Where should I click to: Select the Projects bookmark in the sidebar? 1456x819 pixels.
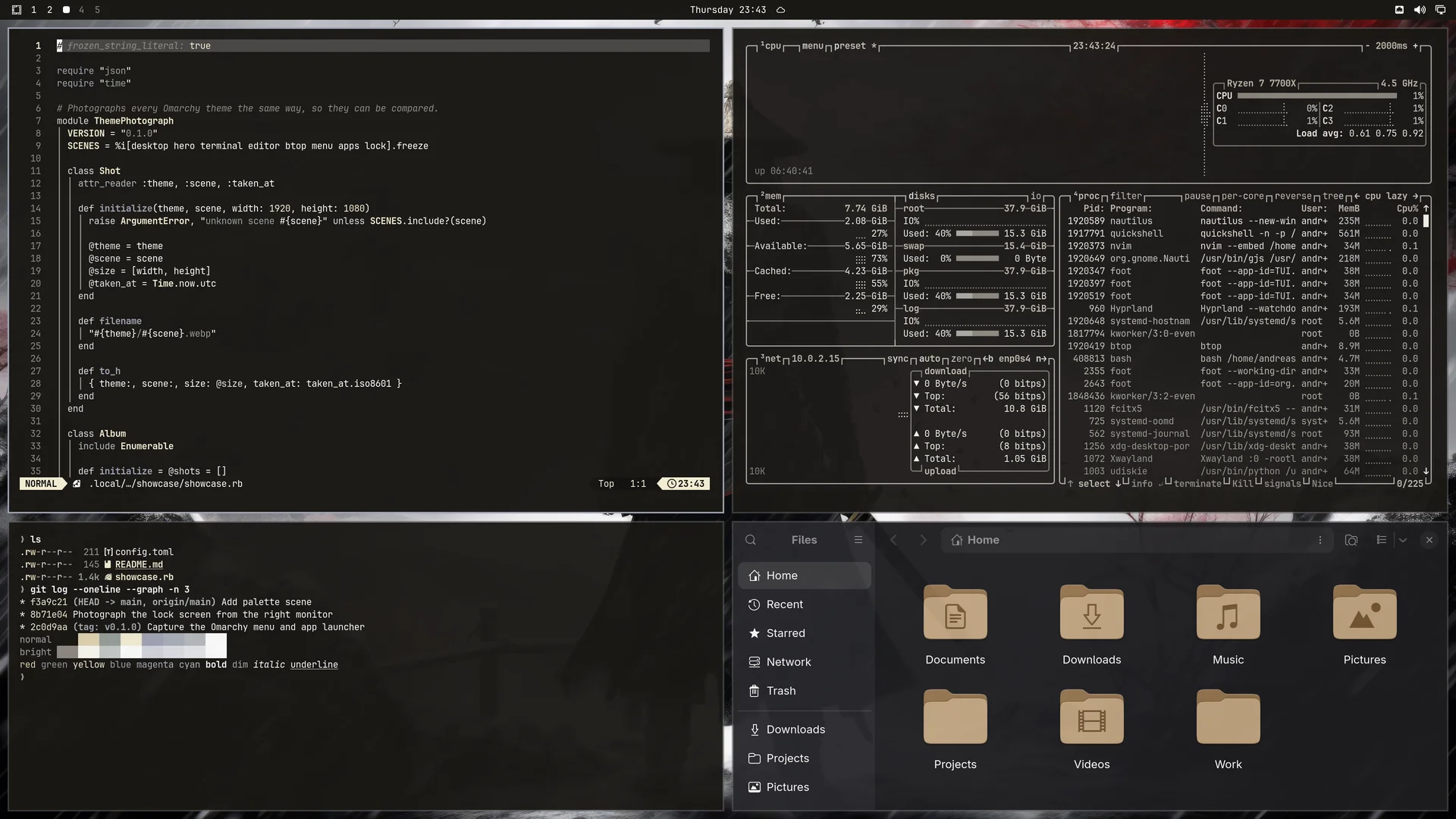805,758
